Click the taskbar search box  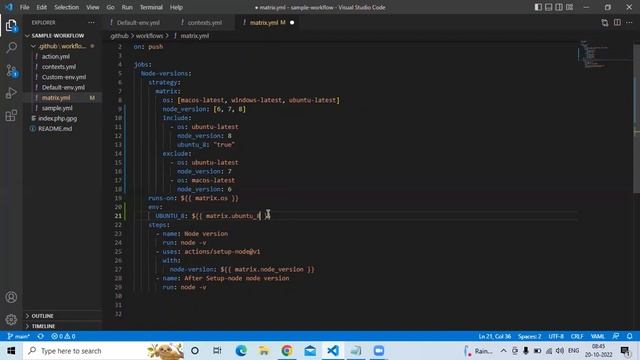[x=104, y=351]
